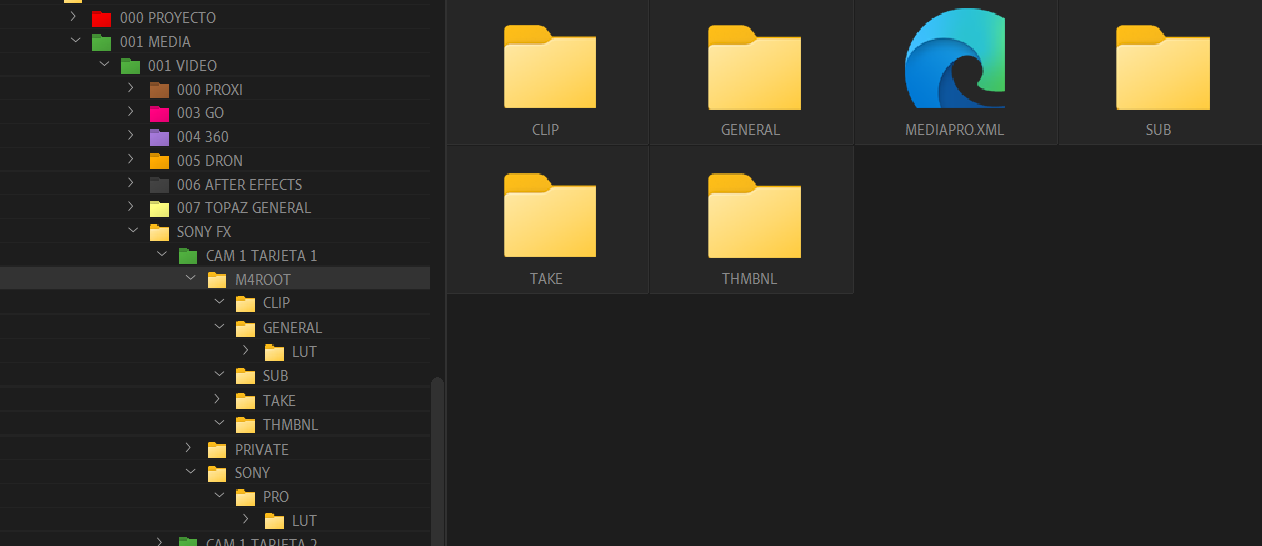
Task: Collapse the SONY tree node chevron
Action: click(x=189, y=472)
